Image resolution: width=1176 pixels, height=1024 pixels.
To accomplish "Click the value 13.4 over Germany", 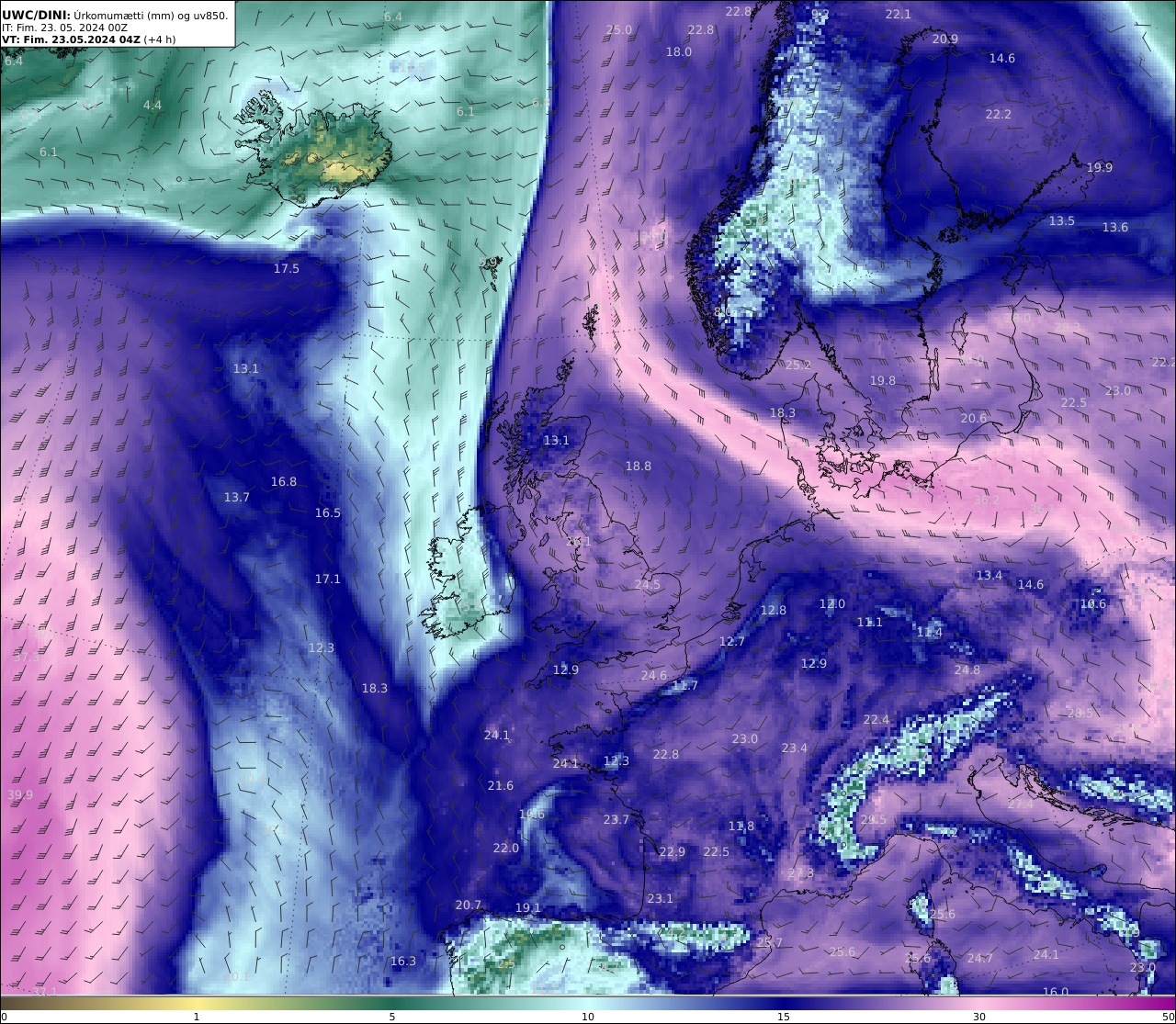I will point(989,575).
